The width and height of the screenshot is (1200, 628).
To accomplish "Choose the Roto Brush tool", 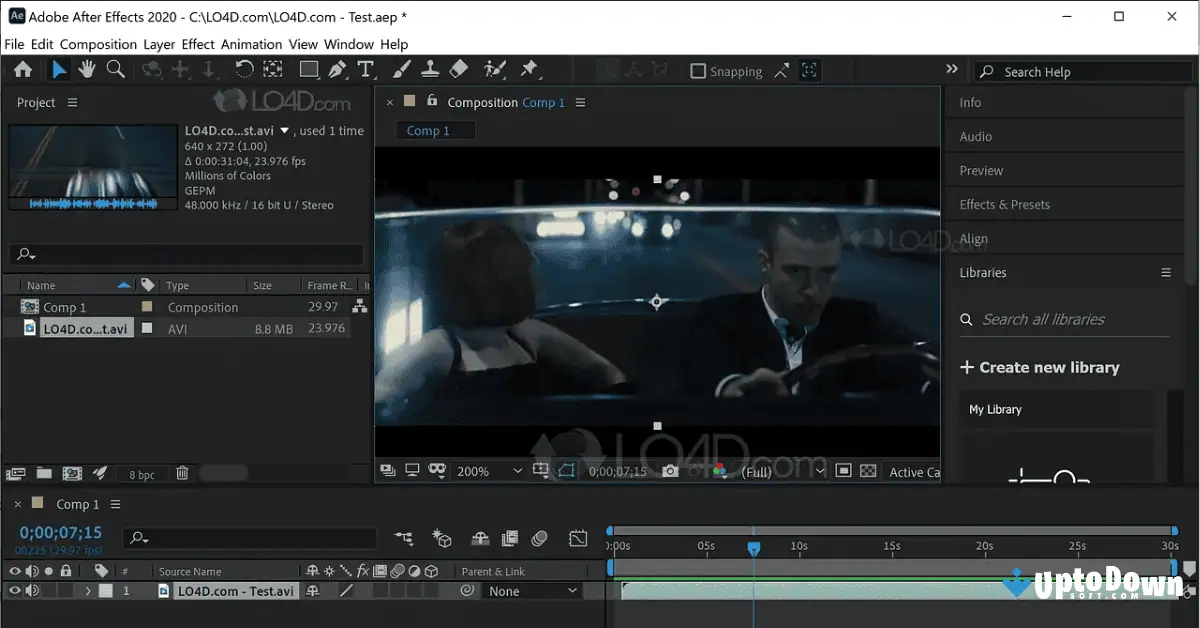I will point(493,69).
